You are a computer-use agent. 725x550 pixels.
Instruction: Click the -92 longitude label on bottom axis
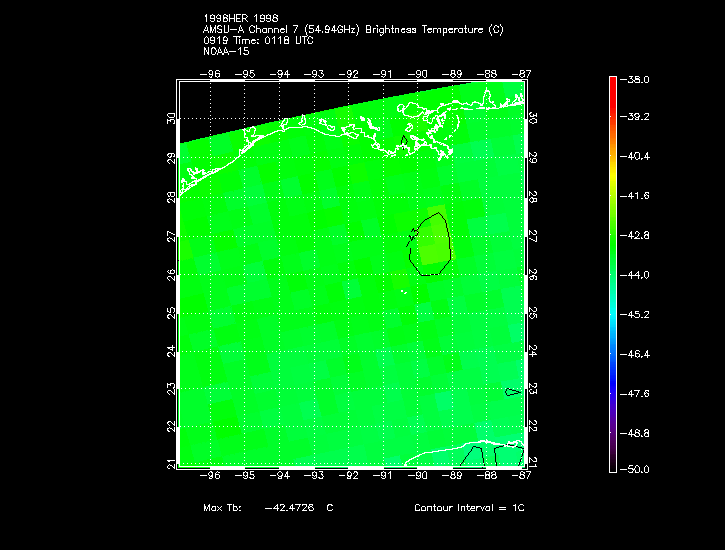(348, 476)
